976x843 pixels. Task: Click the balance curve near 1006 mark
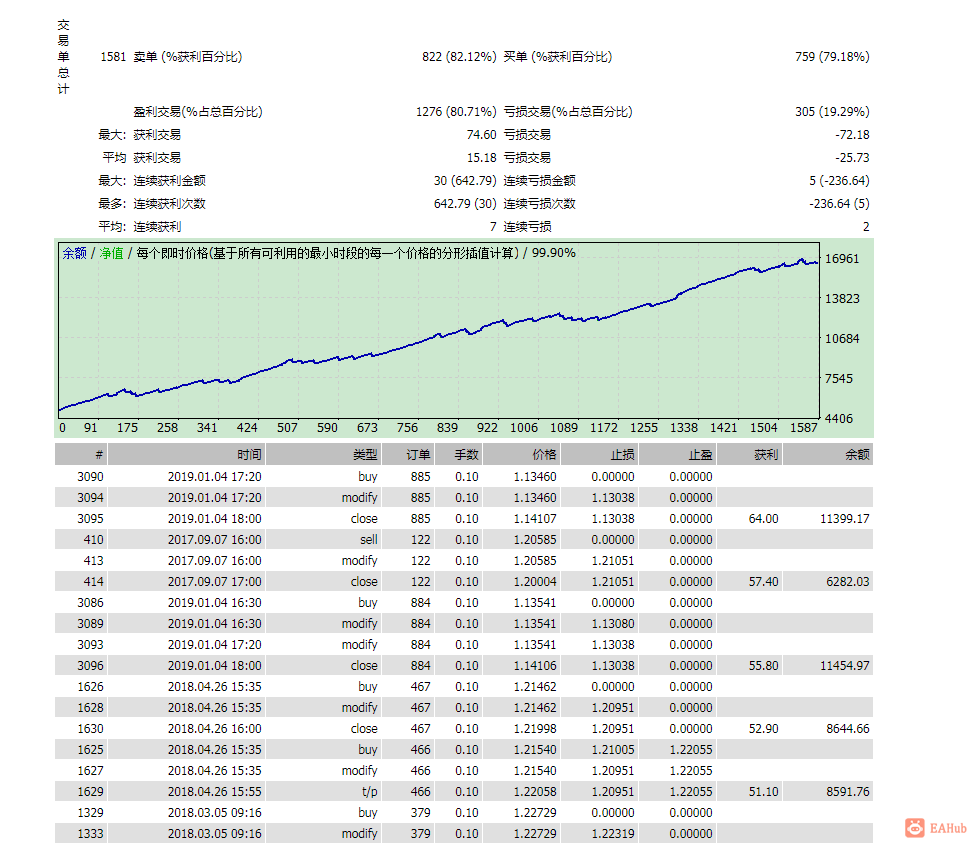pyautogui.click(x=523, y=320)
